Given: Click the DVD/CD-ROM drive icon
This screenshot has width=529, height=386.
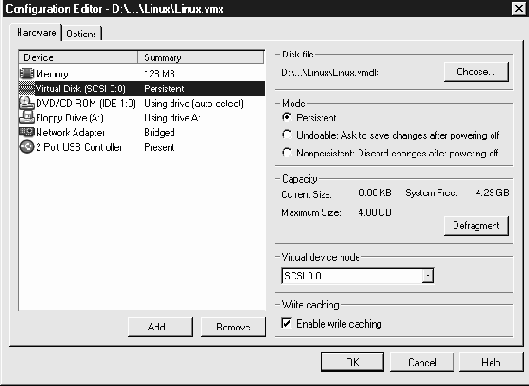Looking at the screenshot, I should click(27, 103).
